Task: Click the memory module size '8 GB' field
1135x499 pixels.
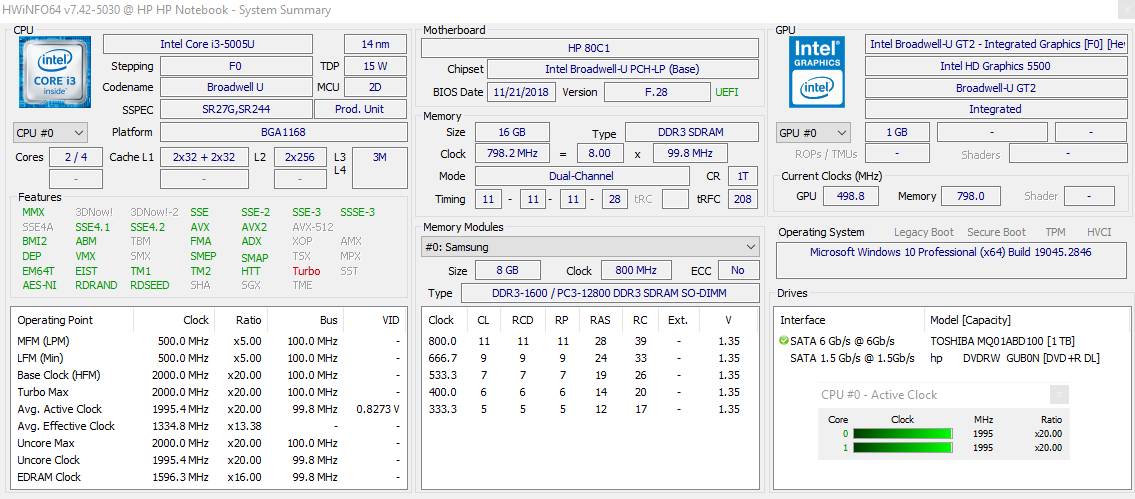Action: click(507, 270)
